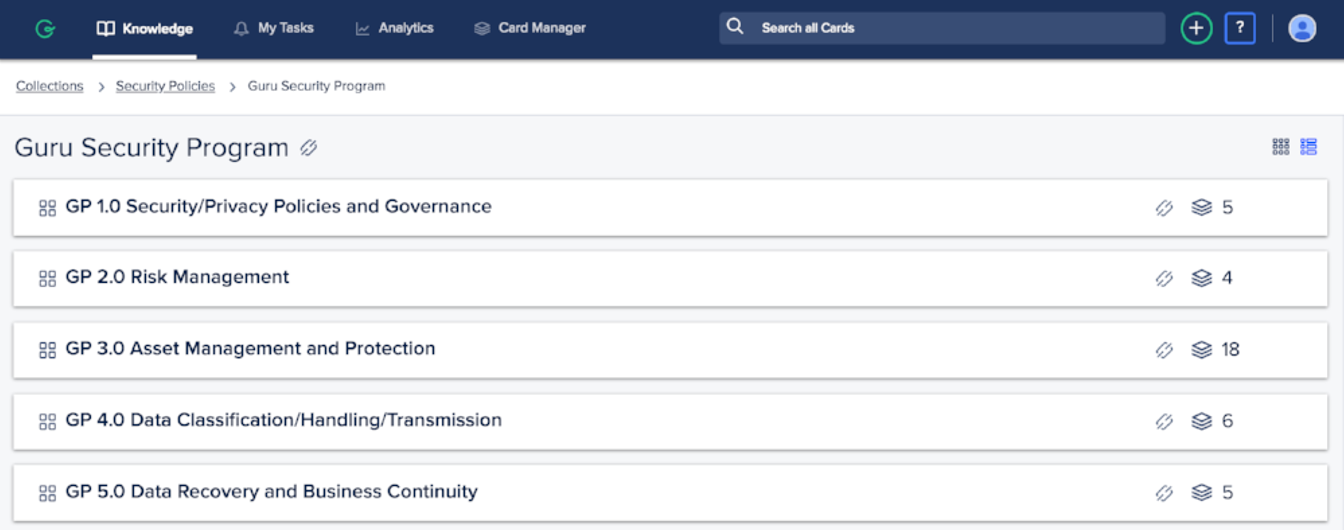This screenshot has width=1344, height=530.
Task: Click the Guru Security Program page title
Action: pyautogui.click(x=152, y=148)
